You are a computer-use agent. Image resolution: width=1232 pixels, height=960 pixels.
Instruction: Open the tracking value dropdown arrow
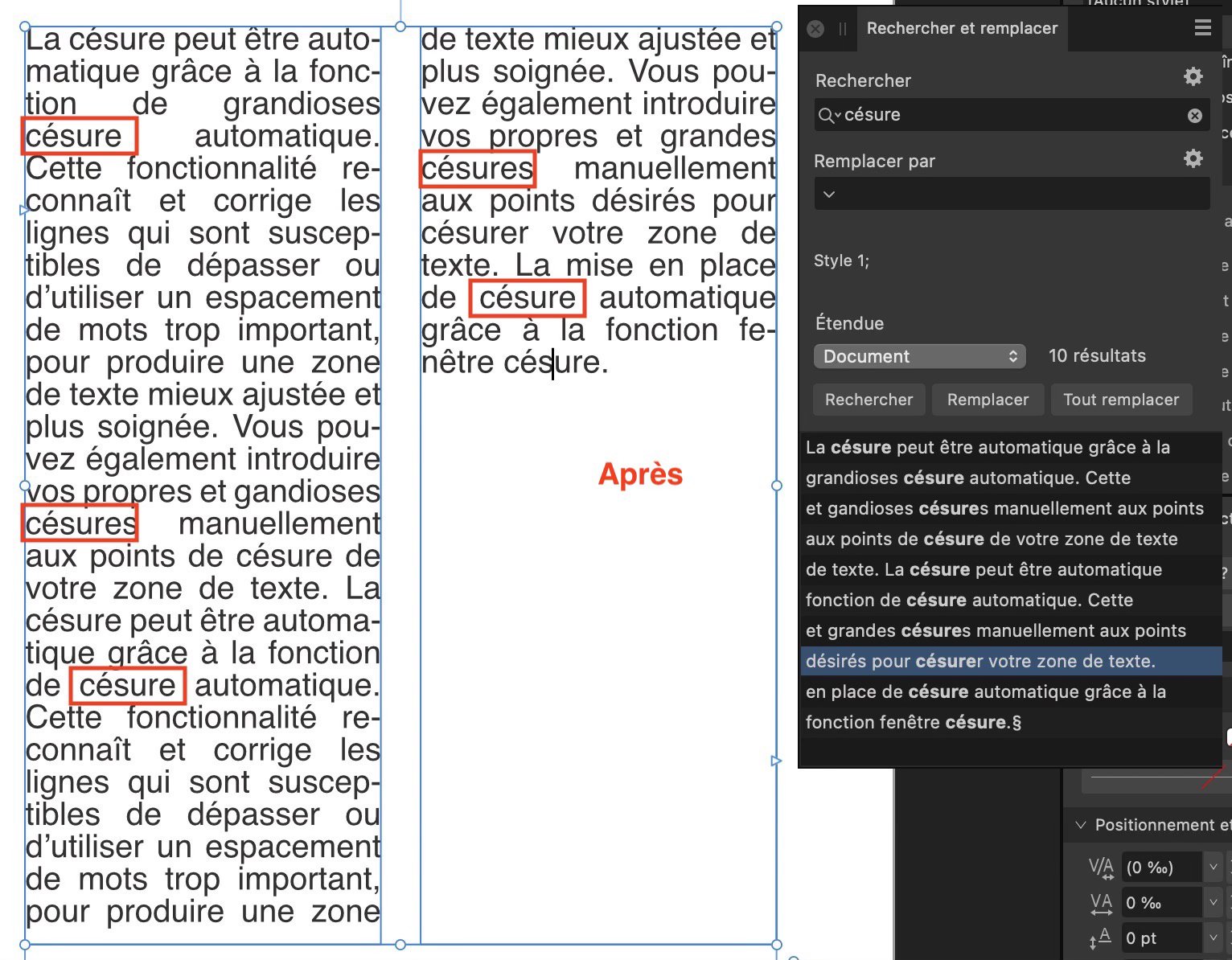coord(1214,903)
